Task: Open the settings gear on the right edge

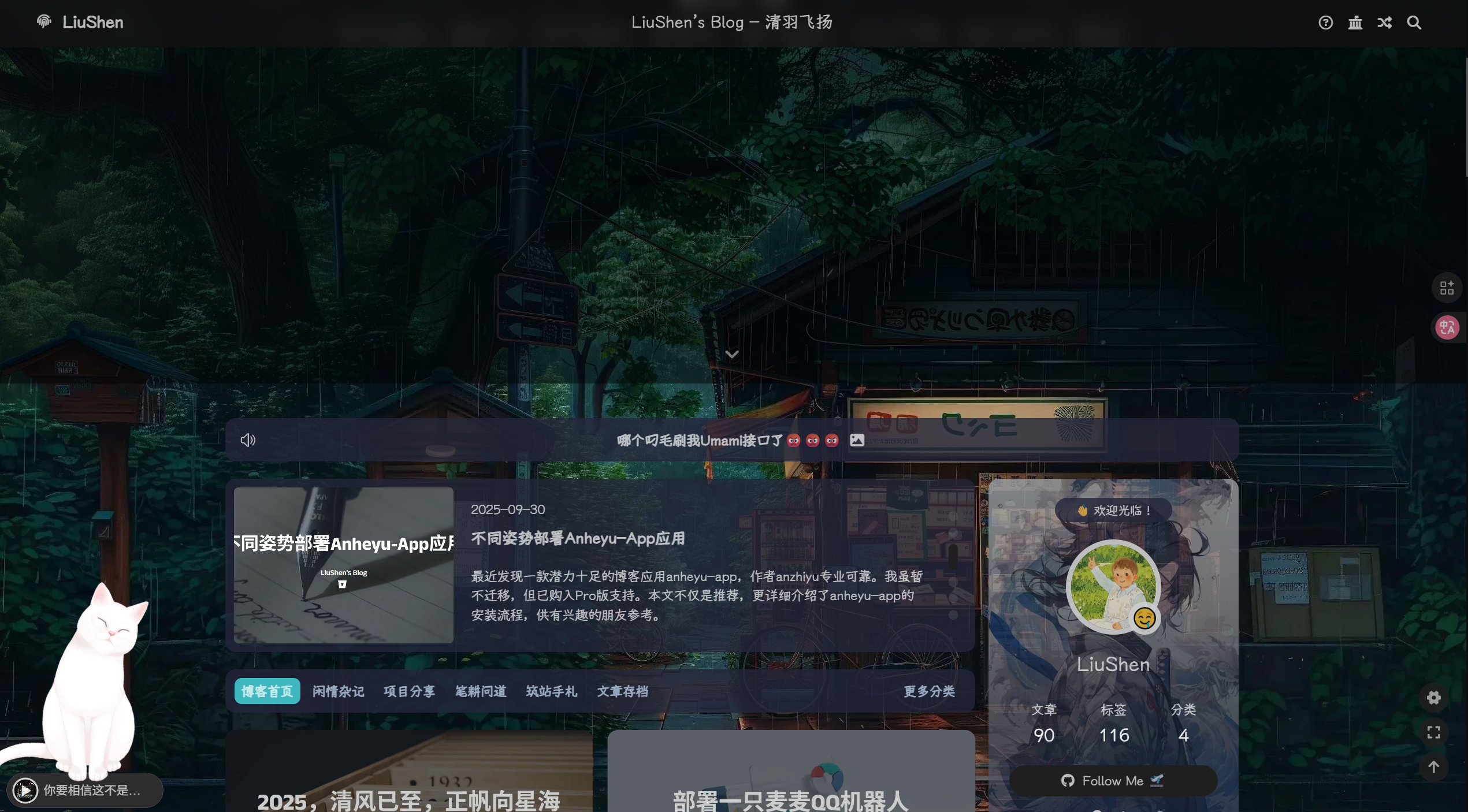Action: [x=1434, y=698]
